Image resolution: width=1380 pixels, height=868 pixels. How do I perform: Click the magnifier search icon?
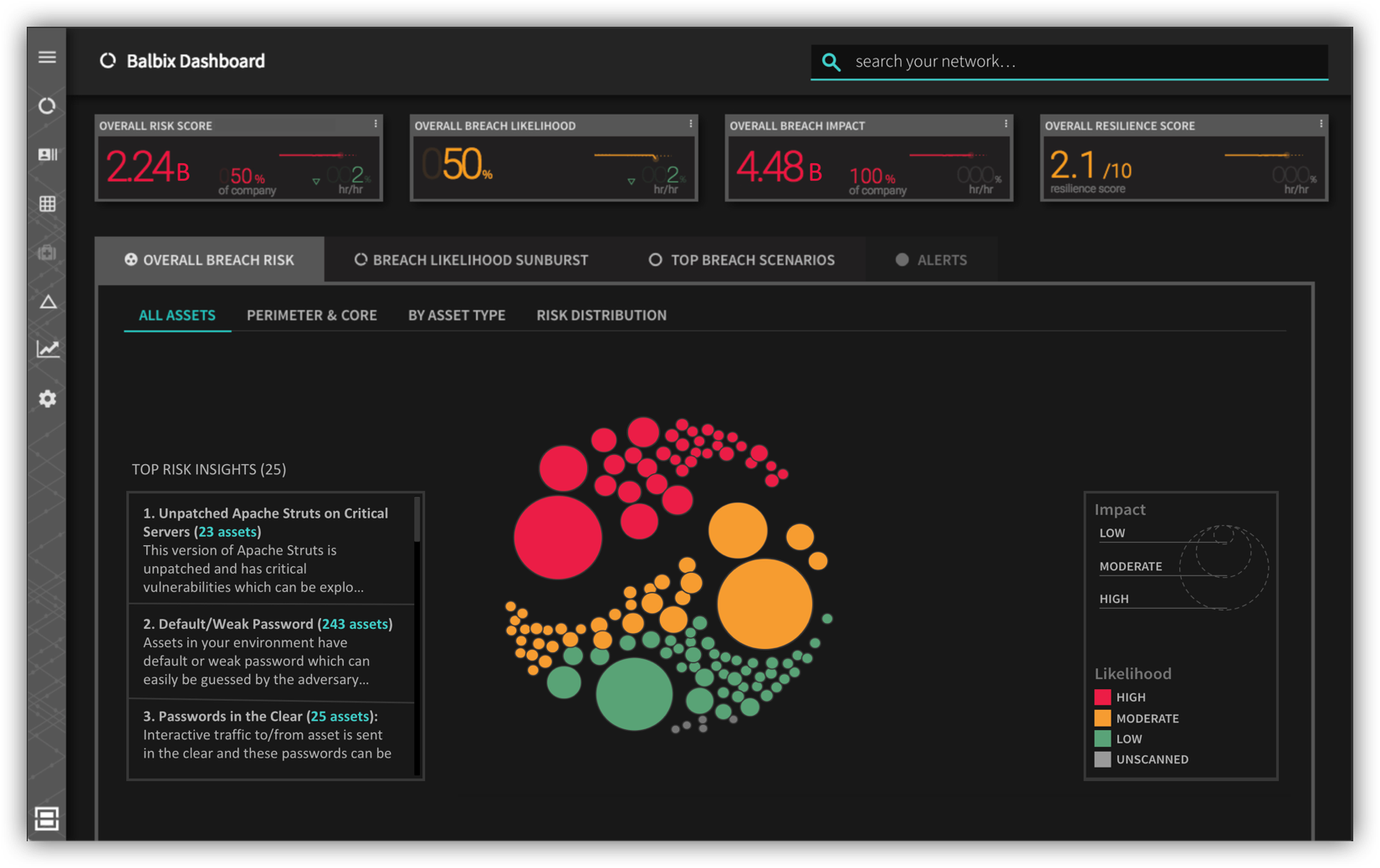coord(831,62)
